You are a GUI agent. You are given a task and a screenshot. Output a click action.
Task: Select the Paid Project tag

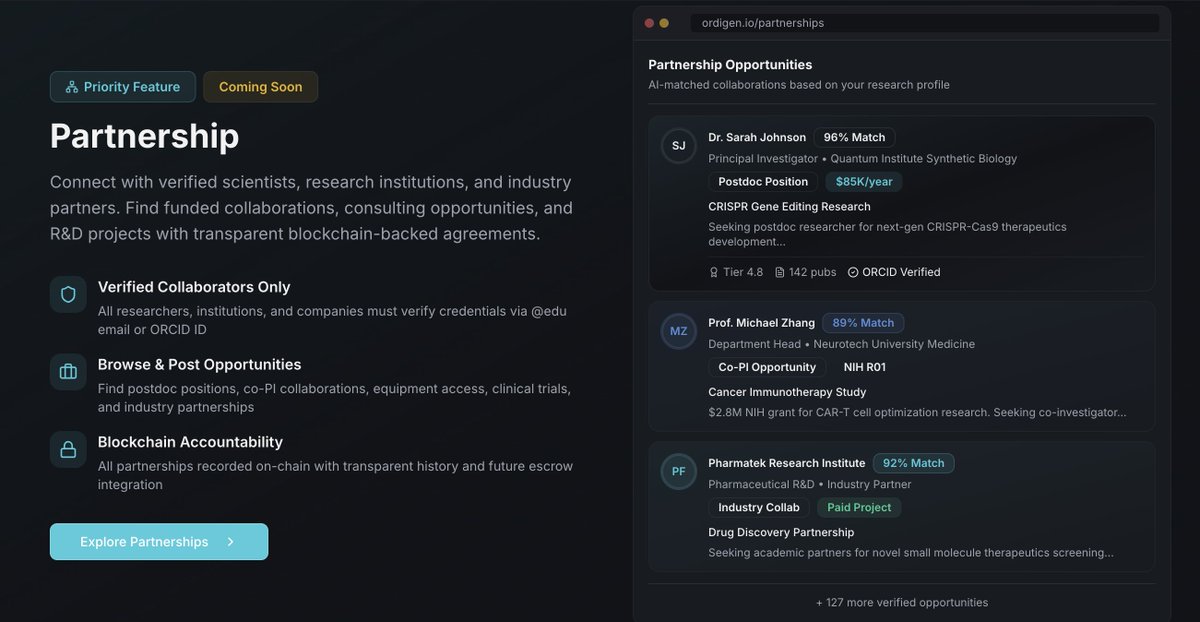860,507
